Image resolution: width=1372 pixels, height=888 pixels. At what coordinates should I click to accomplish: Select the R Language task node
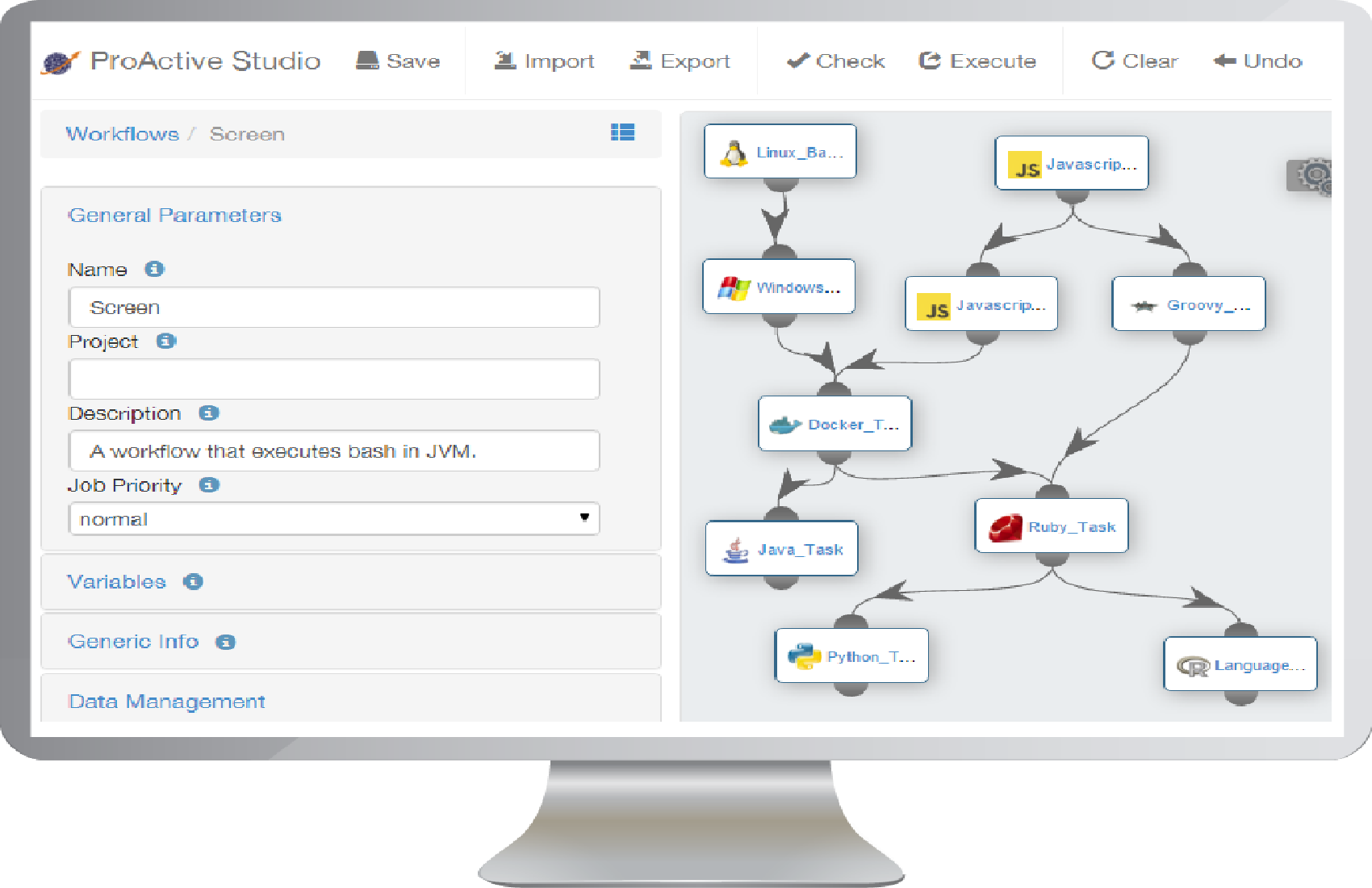[x=1240, y=664]
